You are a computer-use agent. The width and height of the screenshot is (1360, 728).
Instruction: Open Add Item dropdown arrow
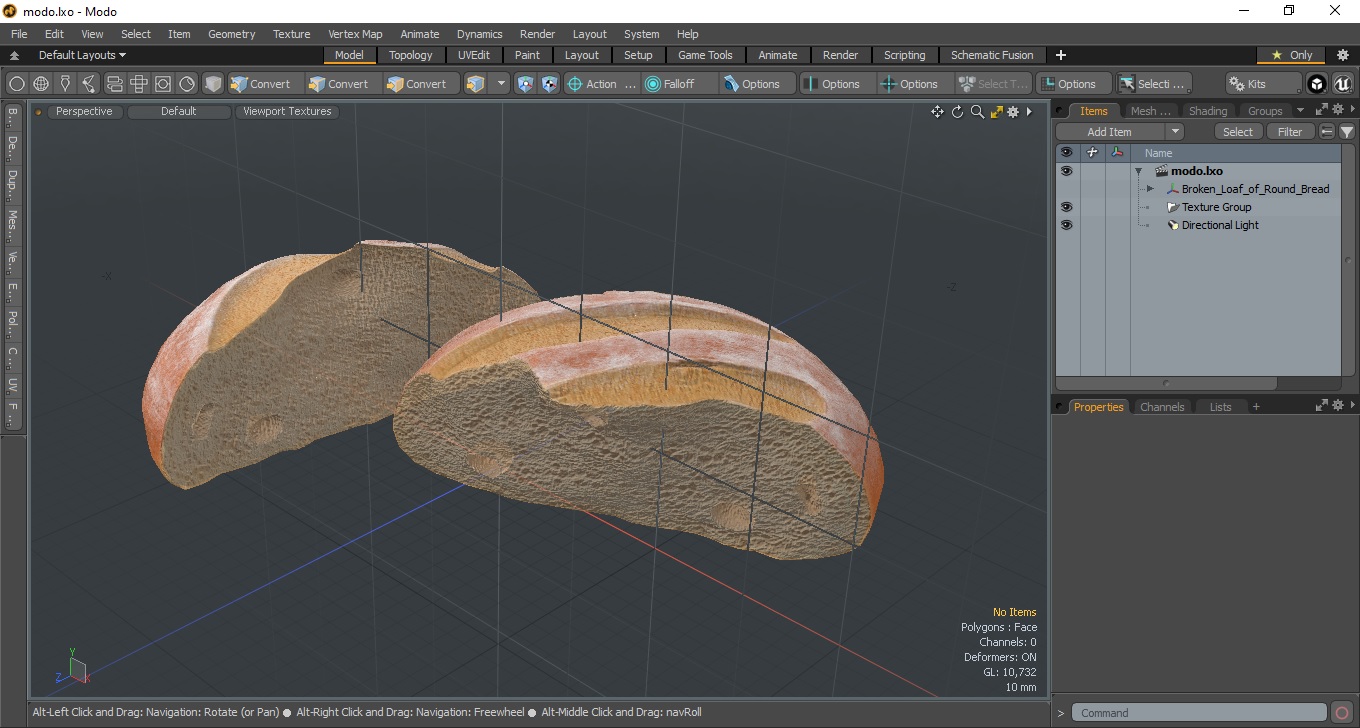(1175, 132)
